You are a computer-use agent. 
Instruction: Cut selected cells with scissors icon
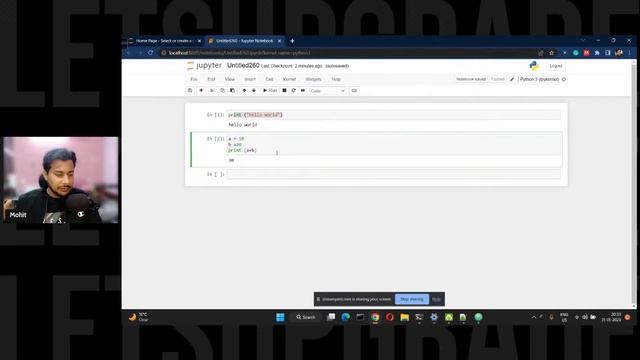[212, 91]
